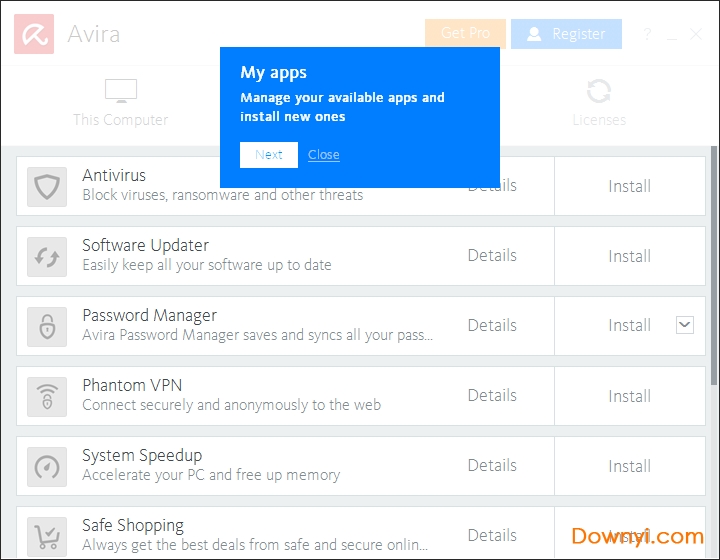Close the My apps tooltip
The height and width of the screenshot is (560, 720).
tap(324, 155)
